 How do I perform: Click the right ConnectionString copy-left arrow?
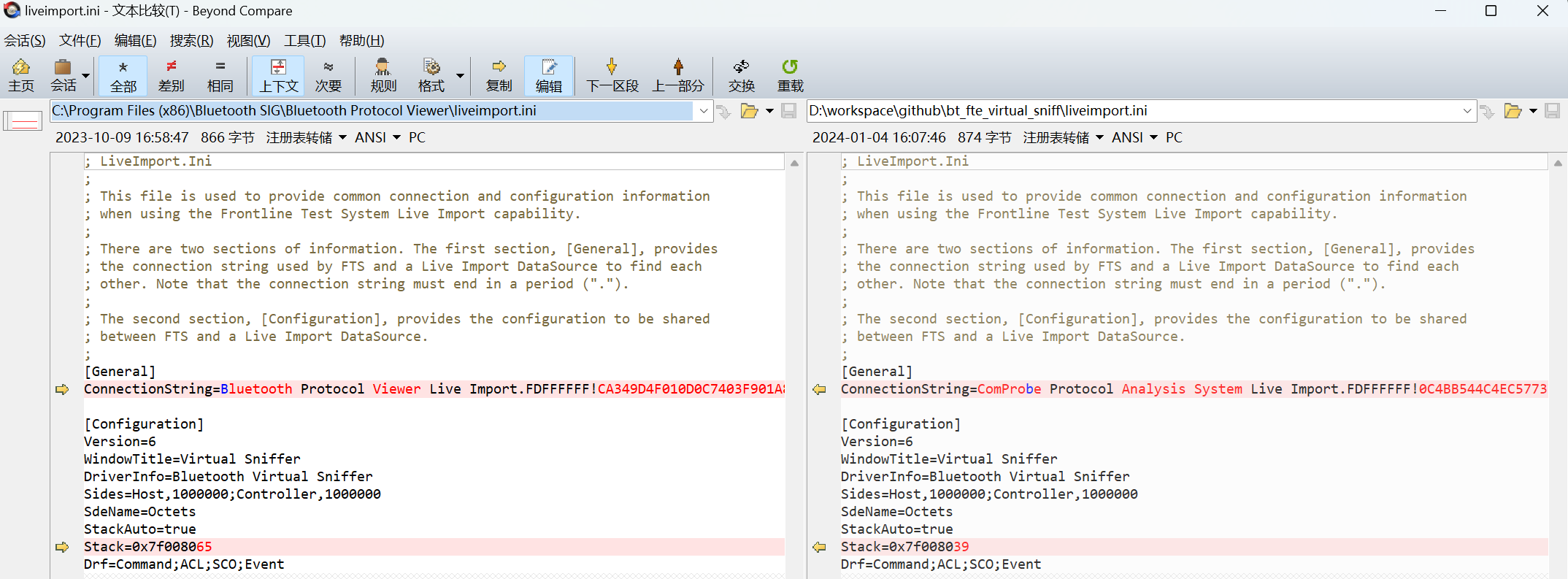pos(819,389)
